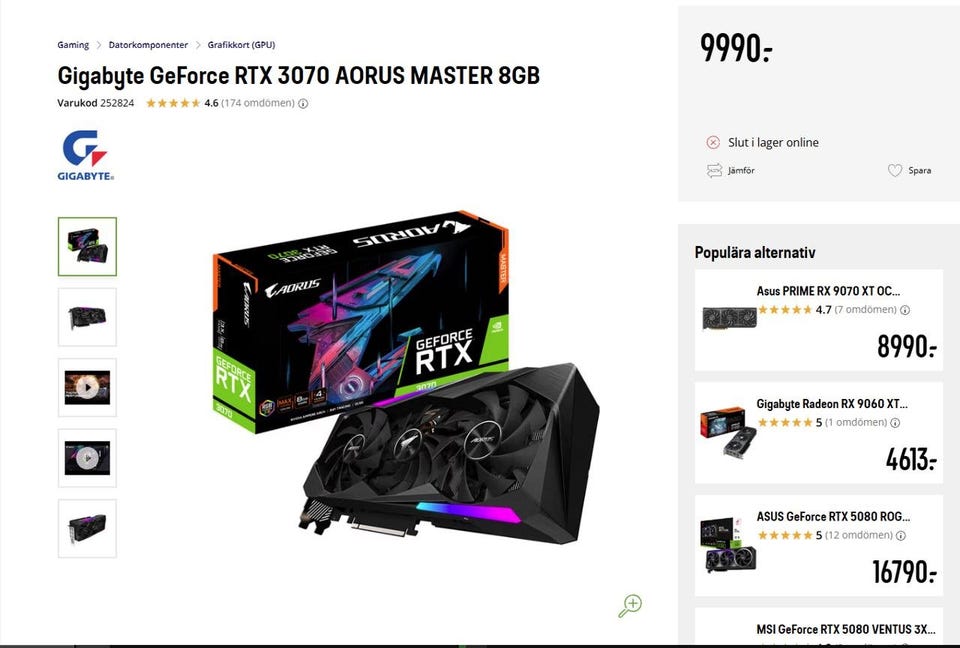The width and height of the screenshot is (960, 648).
Task: Zoom product image with magnifier icon
Action: coord(629,606)
